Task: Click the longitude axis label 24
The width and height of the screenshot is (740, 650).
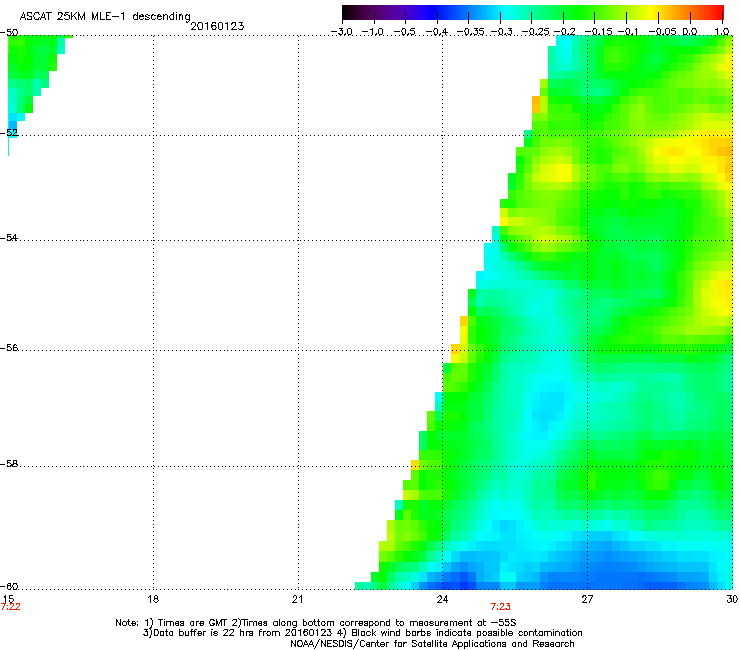Action: (x=442, y=599)
